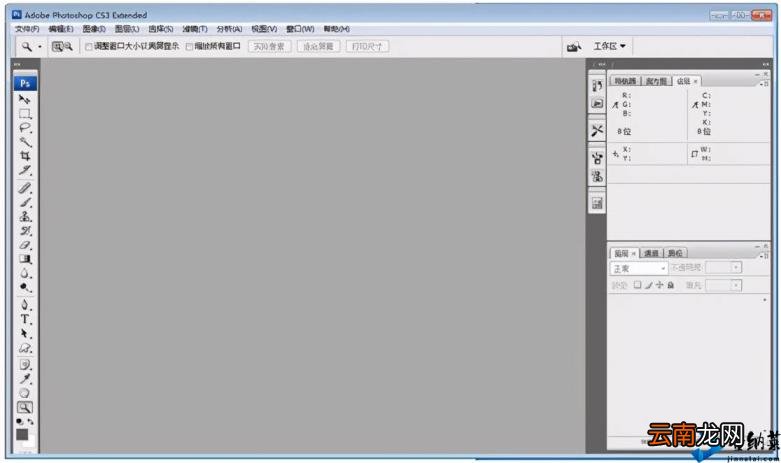This screenshot has width=781, height=463.
Task: Click the 不透明度 opacity value field
Action: [x=718, y=268]
